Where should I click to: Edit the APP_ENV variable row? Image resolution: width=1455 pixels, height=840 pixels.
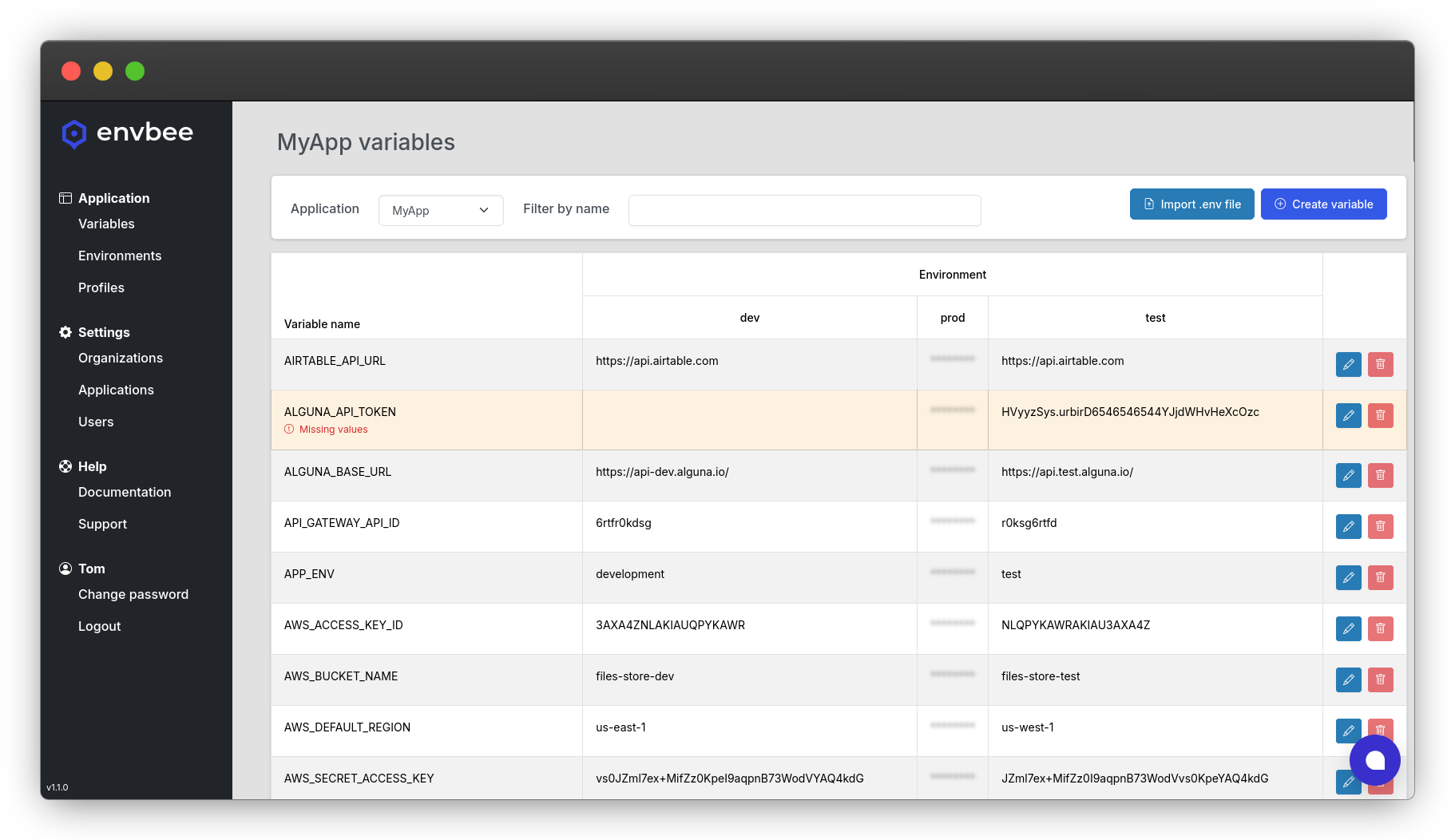tap(1348, 577)
